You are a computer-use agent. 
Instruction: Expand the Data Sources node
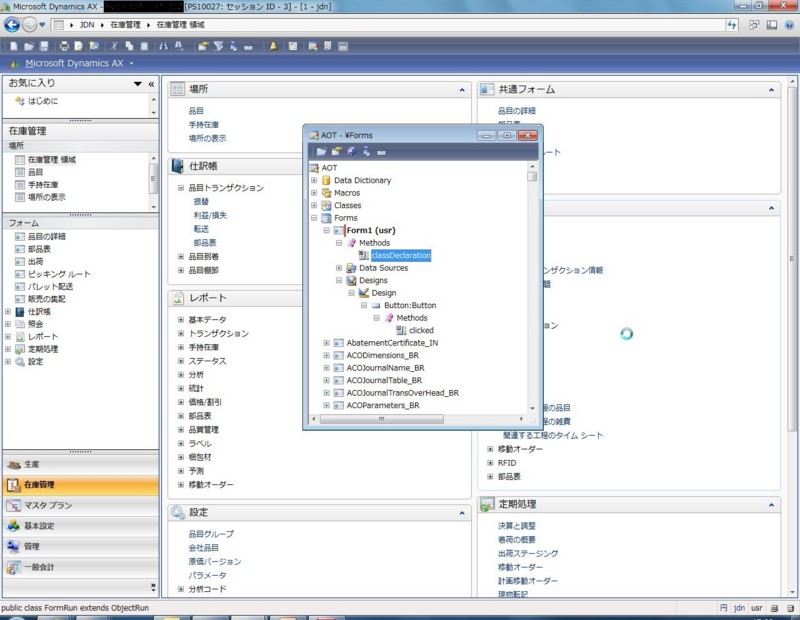tap(339, 268)
